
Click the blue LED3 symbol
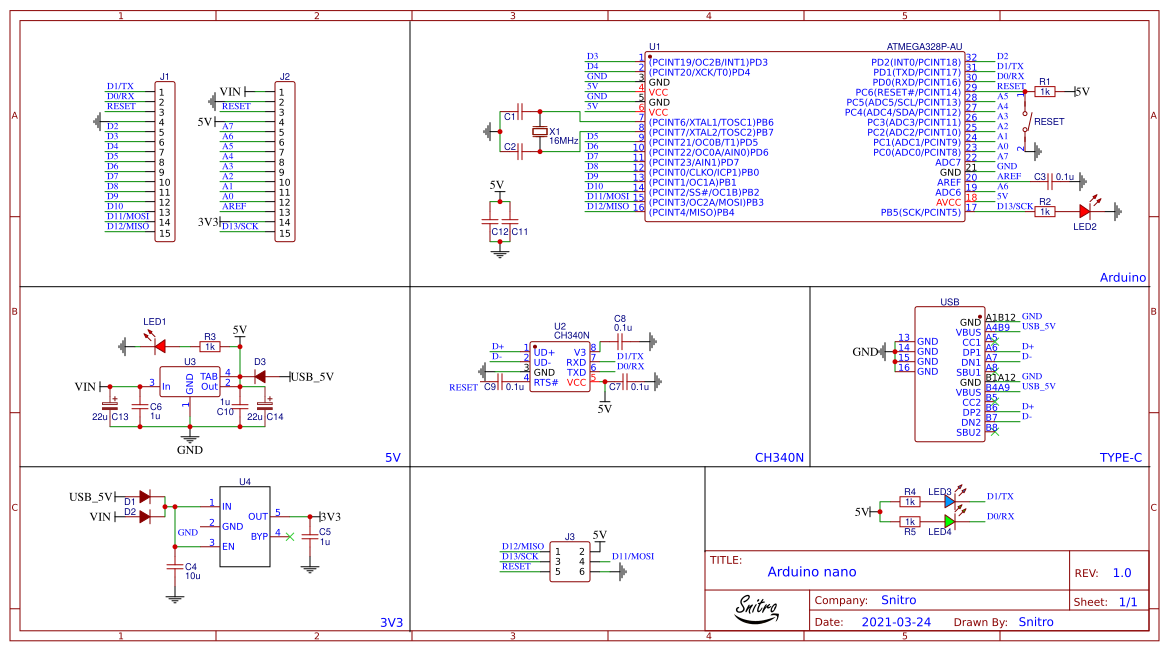949,502
